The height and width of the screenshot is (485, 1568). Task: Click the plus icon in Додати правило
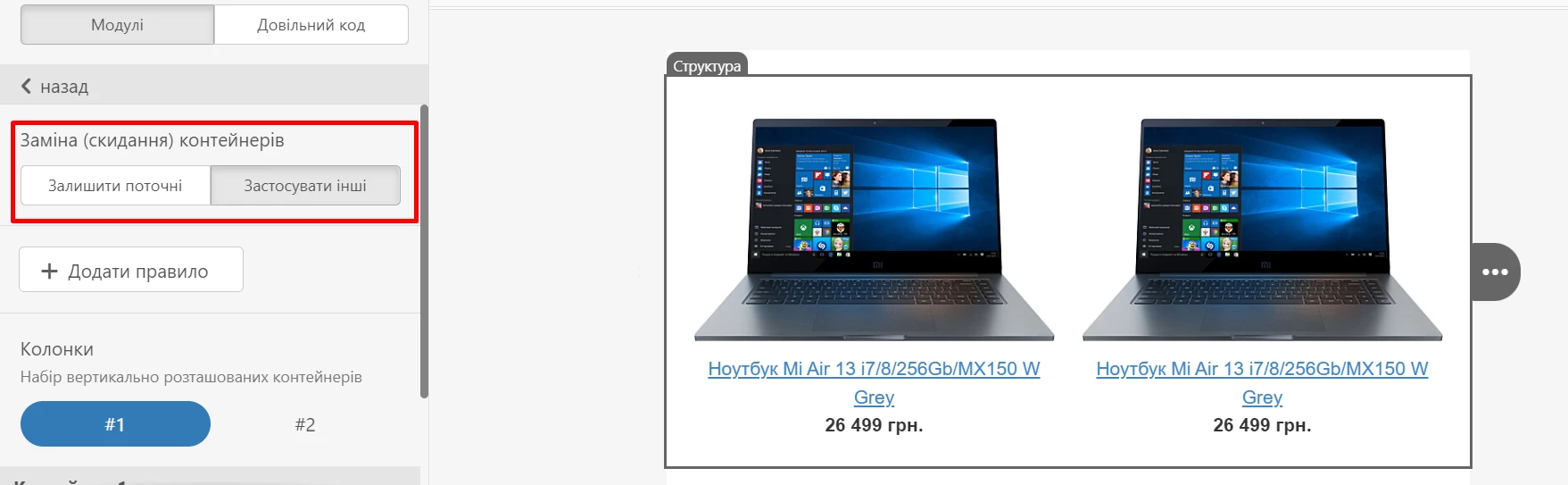50,271
